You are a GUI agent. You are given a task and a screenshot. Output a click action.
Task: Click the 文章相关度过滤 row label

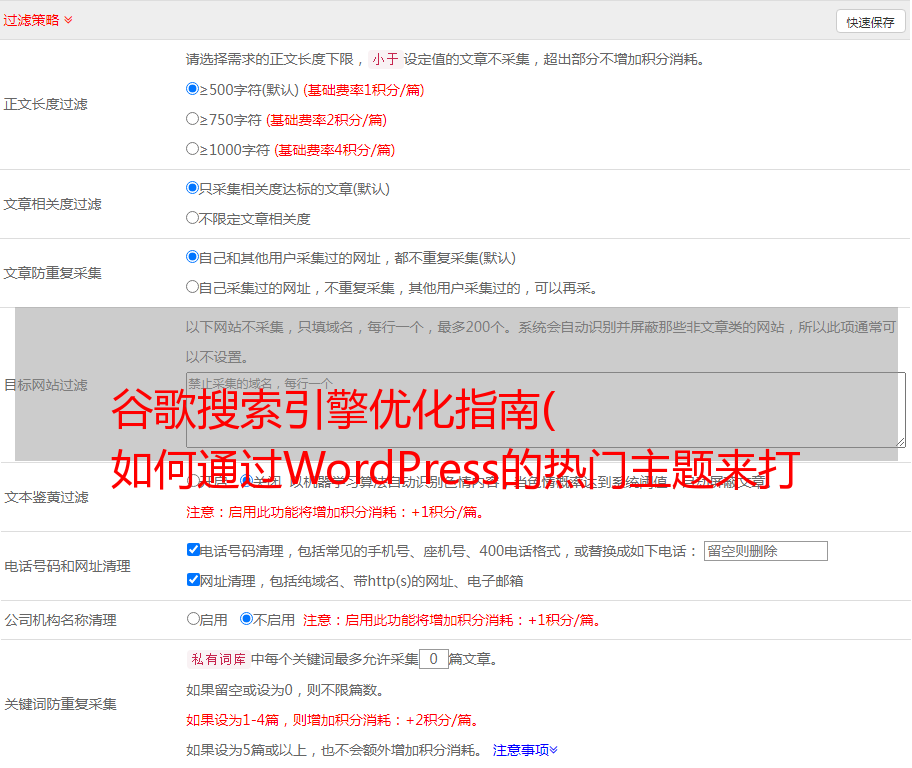[x=52, y=204]
